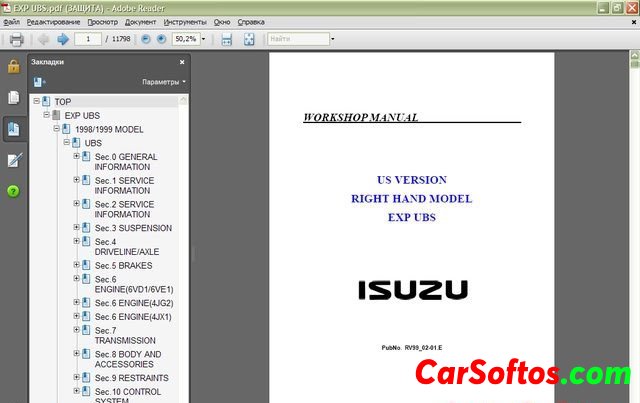Open the Файл menu
Screen dimensions: 640x403
11,21
